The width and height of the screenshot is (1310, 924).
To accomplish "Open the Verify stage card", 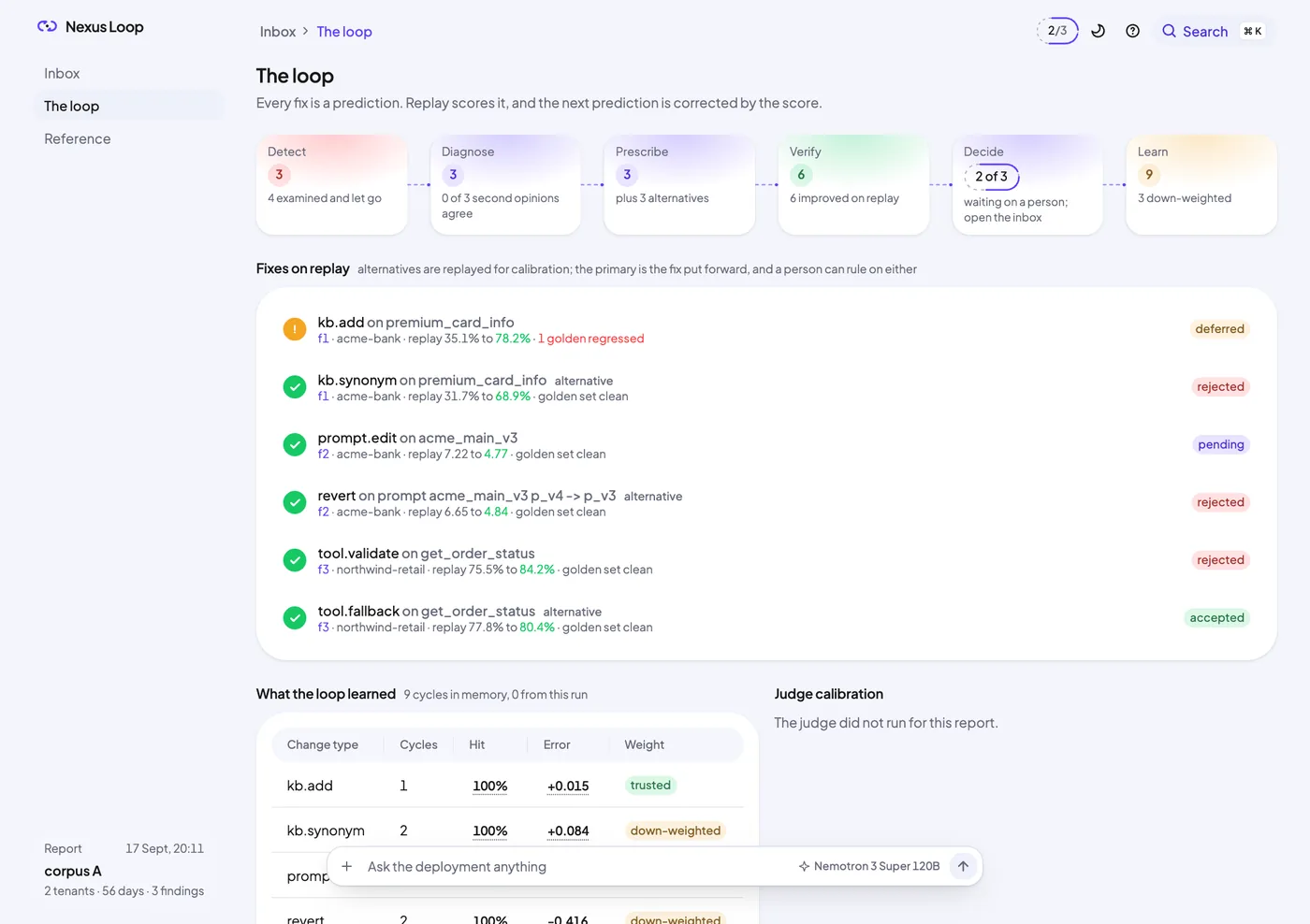I will point(853,184).
